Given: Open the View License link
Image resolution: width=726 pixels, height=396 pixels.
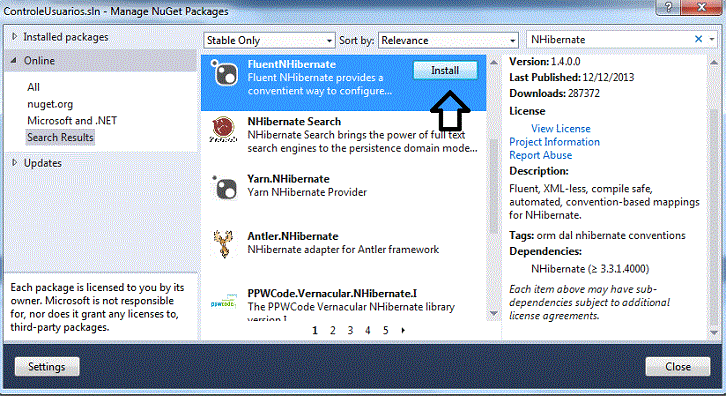Looking at the screenshot, I should [x=561, y=128].
